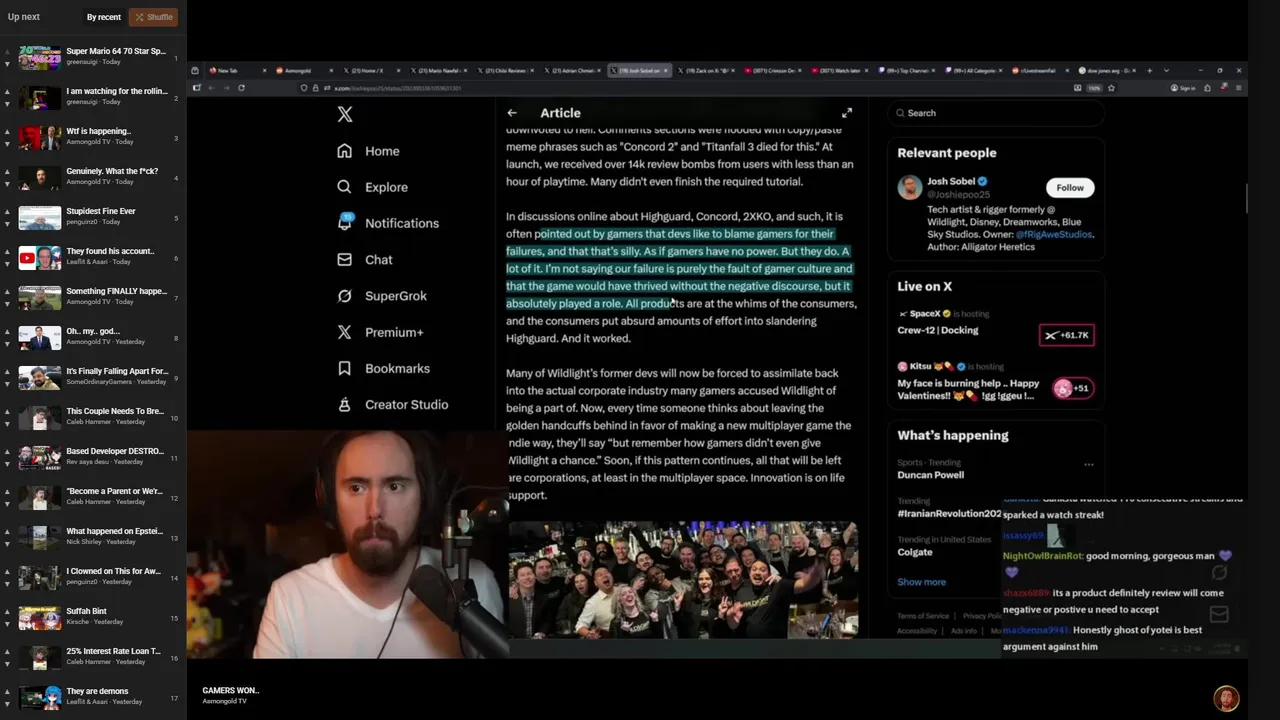
Task: Open the three-dot menu in What's happening
Action: point(1089,464)
